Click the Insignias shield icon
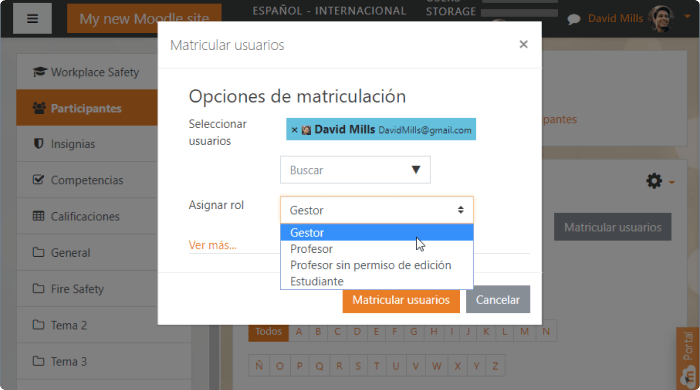Screen dimensions: 700x390 pyautogui.click(x=38, y=143)
